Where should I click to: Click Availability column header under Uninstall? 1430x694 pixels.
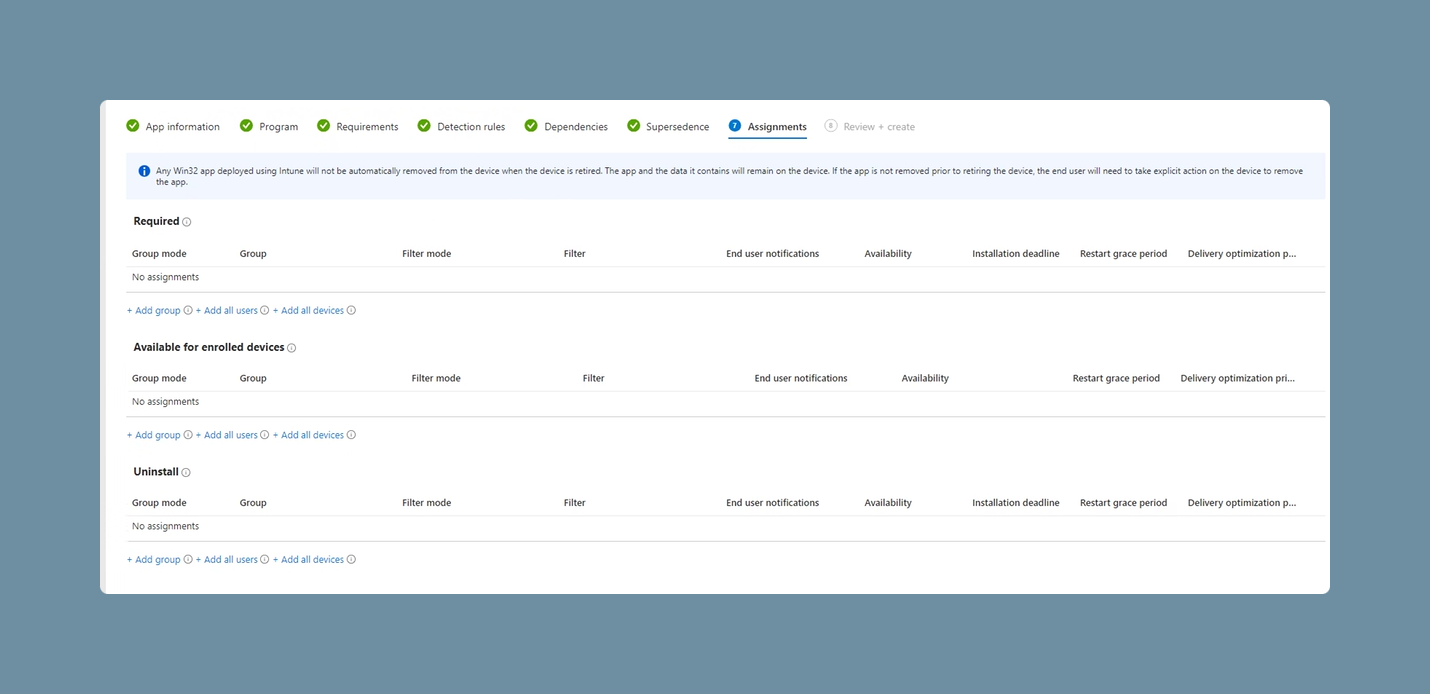click(x=888, y=503)
